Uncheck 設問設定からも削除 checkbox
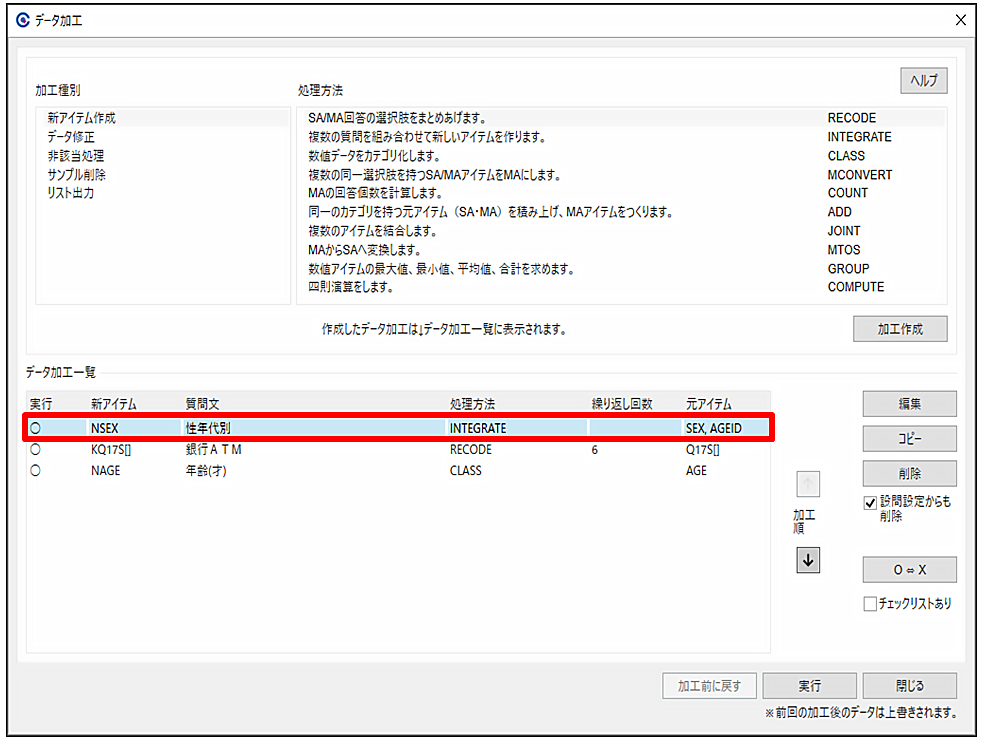The image size is (983, 740). tap(870, 503)
